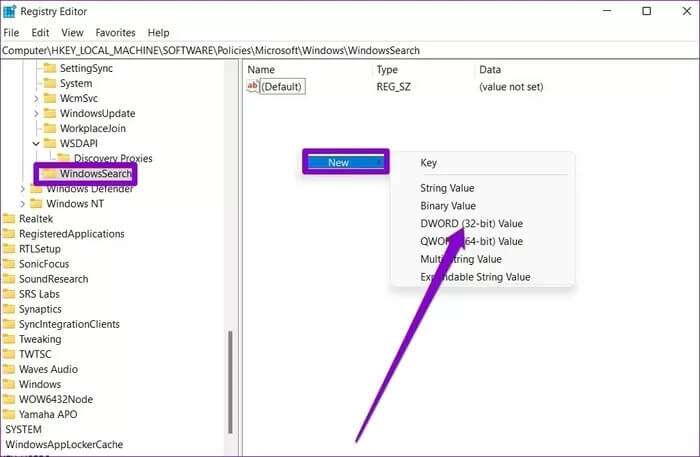This screenshot has width=700, height=457.
Task: Expand the WcmSvc key
Action: [x=36, y=99]
